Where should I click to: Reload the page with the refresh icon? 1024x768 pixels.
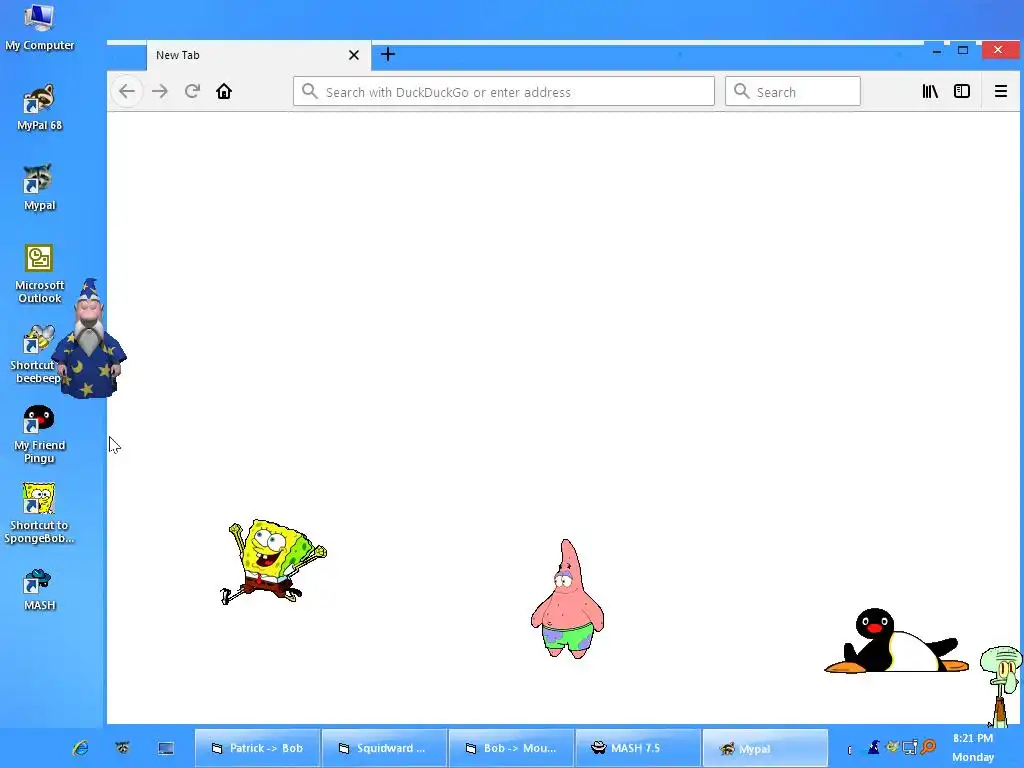[192, 91]
